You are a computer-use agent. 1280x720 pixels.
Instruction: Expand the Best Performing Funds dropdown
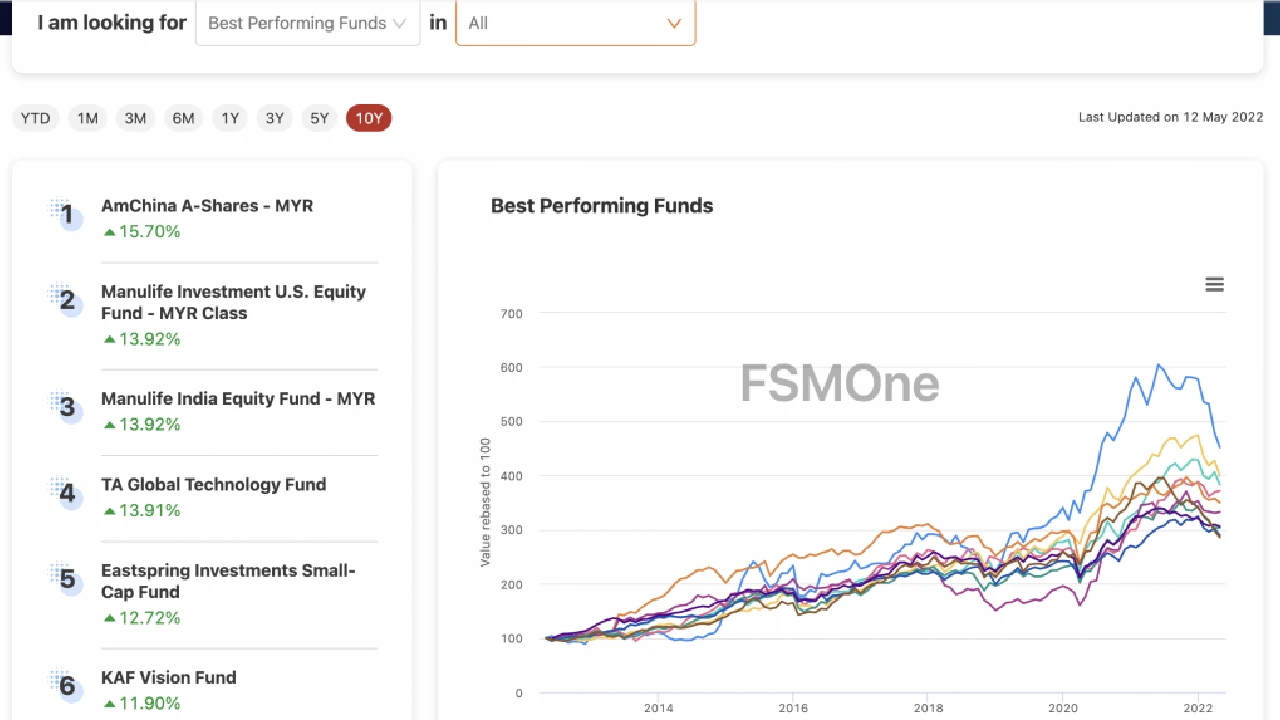point(307,23)
